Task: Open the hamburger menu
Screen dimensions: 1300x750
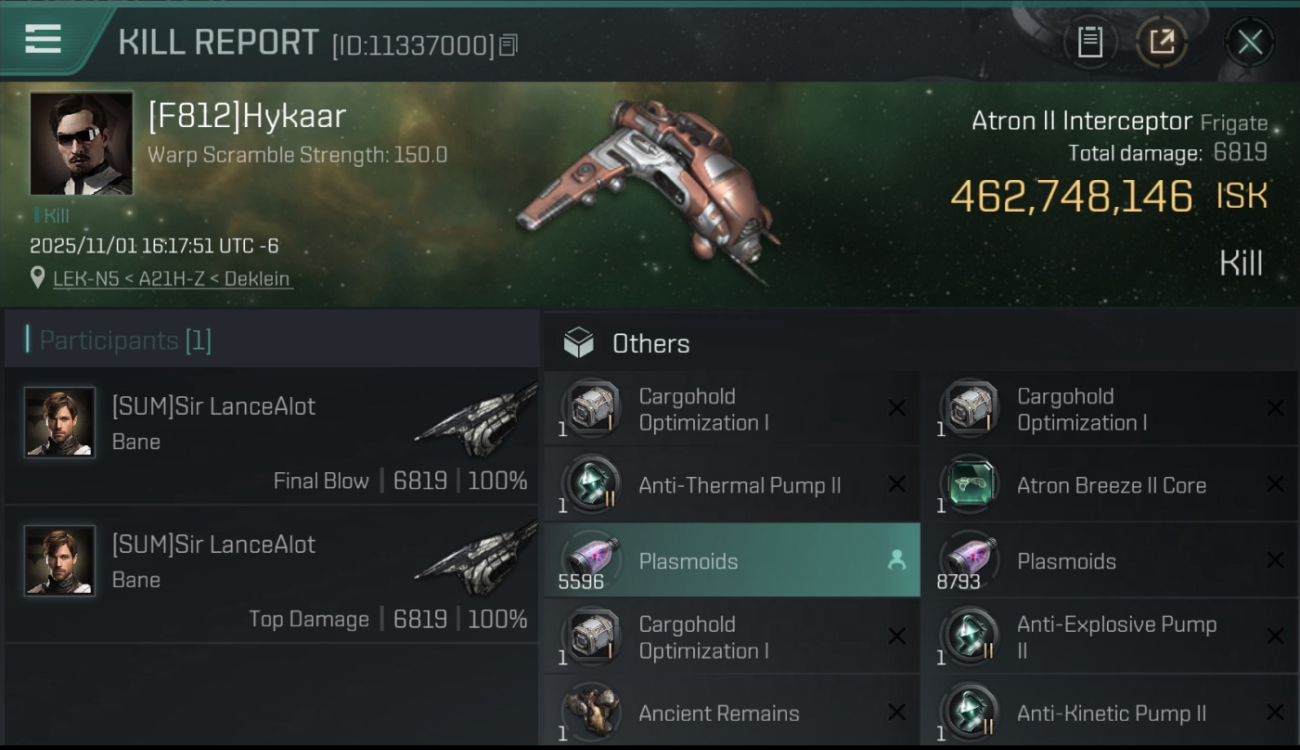Action: coord(43,39)
